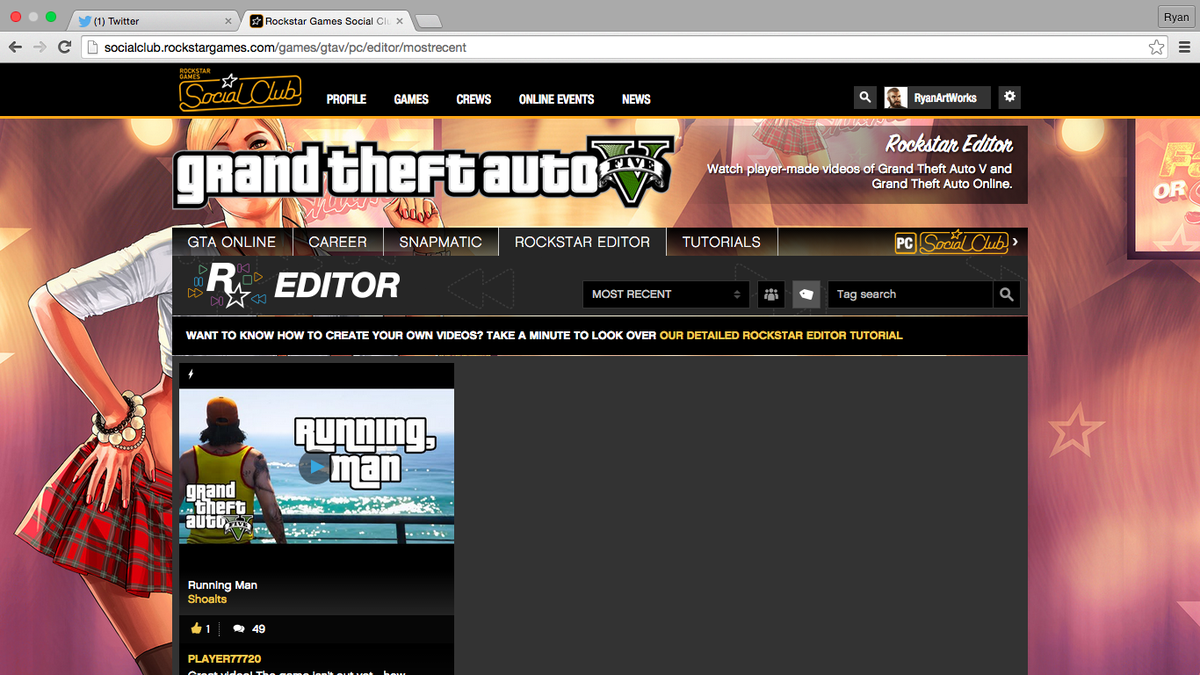Open the settings gear icon
Screen dimensions: 1200x675
[1009, 97]
